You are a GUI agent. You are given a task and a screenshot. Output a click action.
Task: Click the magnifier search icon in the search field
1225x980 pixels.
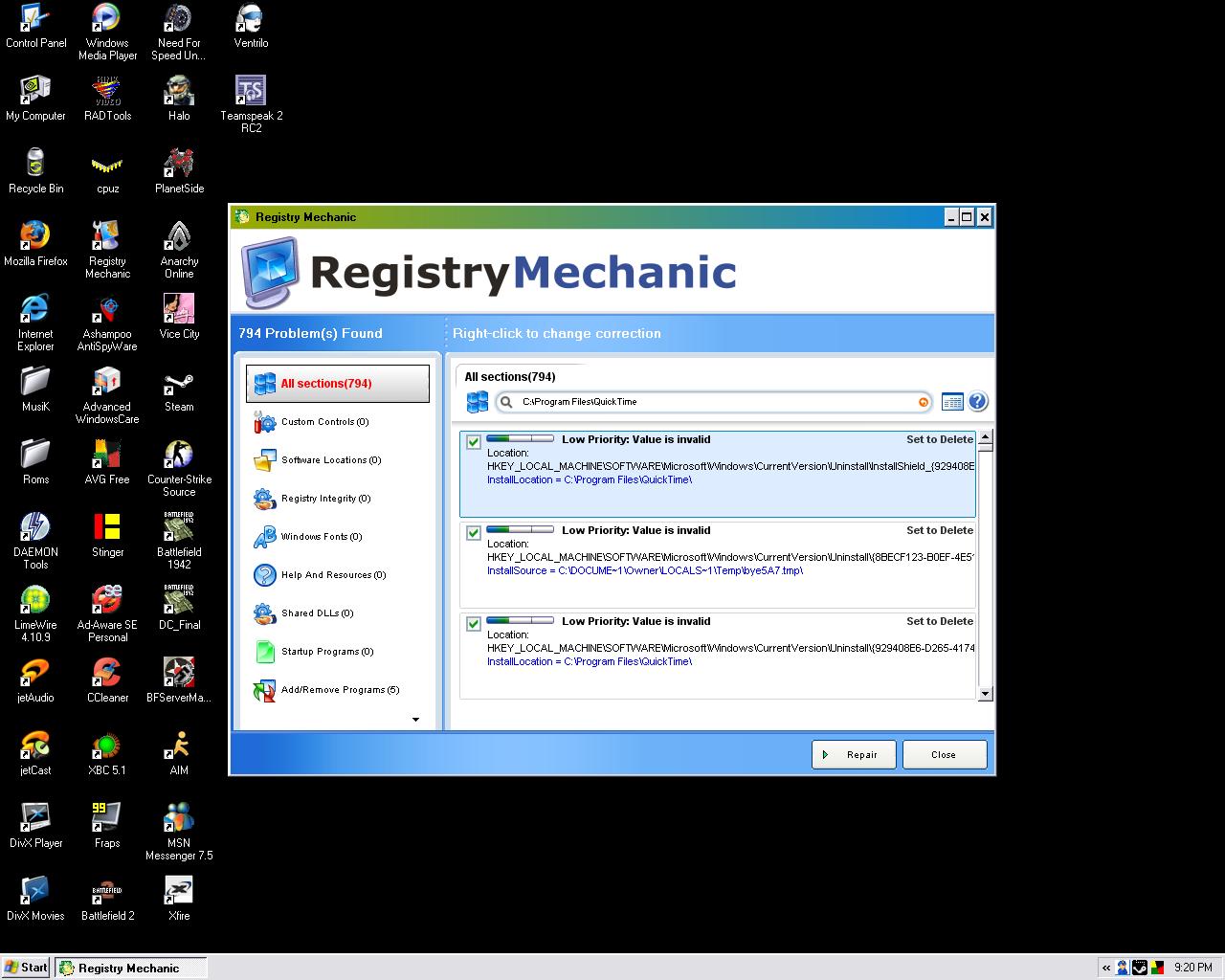click(506, 402)
